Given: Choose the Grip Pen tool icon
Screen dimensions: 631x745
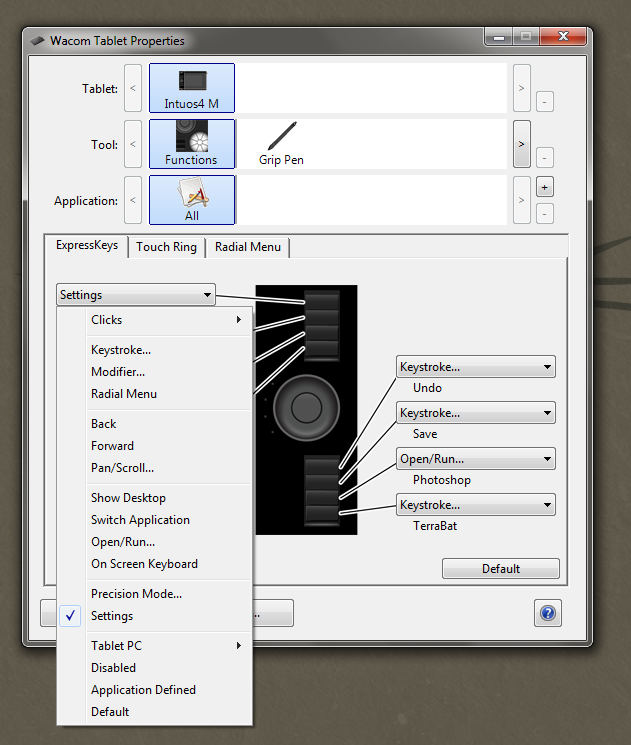Looking at the screenshot, I should [281, 144].
